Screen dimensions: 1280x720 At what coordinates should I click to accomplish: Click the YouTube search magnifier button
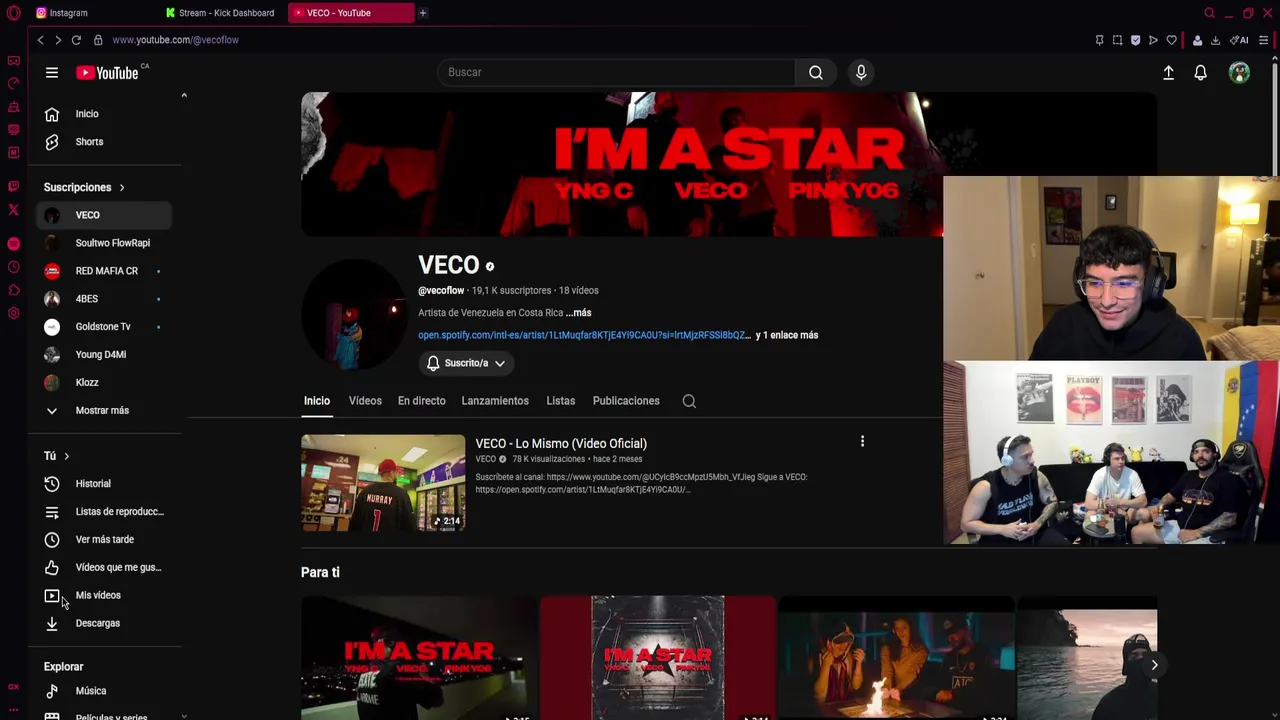tap(816, 72)
